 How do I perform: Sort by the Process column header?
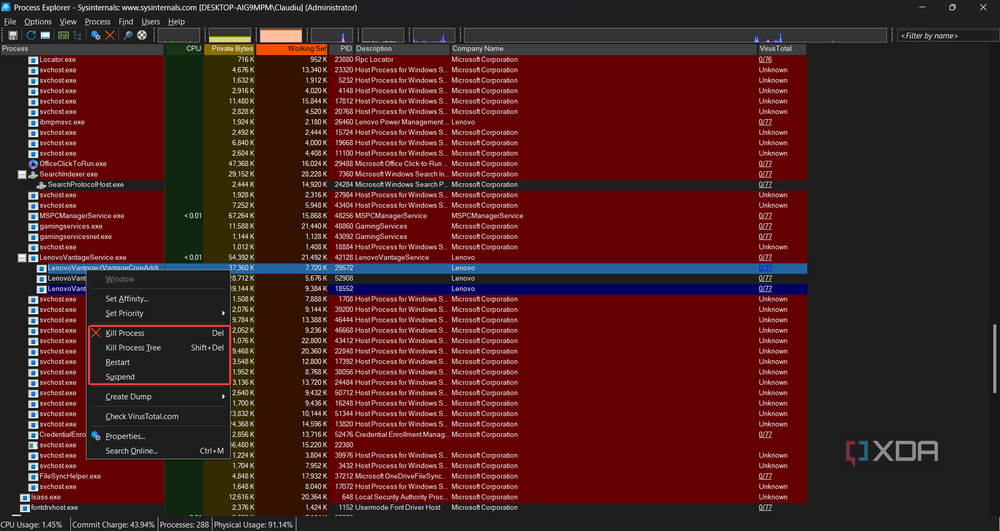tap(82, 48)
